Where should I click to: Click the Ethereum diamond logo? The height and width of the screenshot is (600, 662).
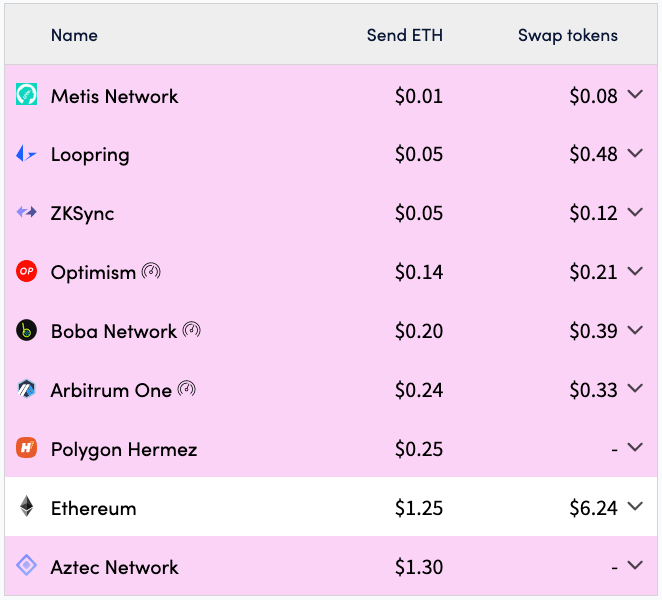[26, 506]
